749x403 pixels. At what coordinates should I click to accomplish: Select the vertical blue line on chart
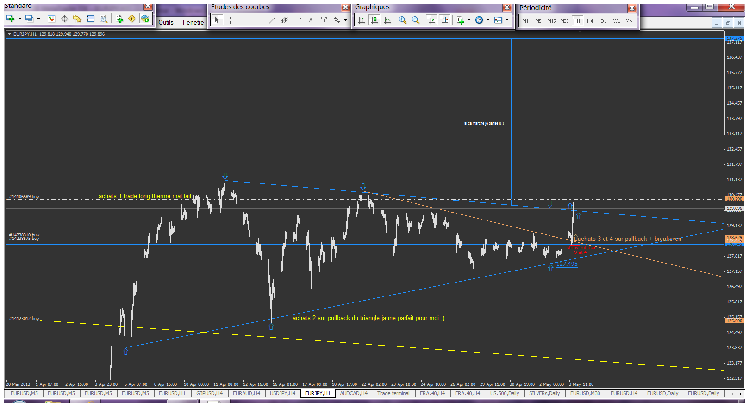tap(512, 122)
